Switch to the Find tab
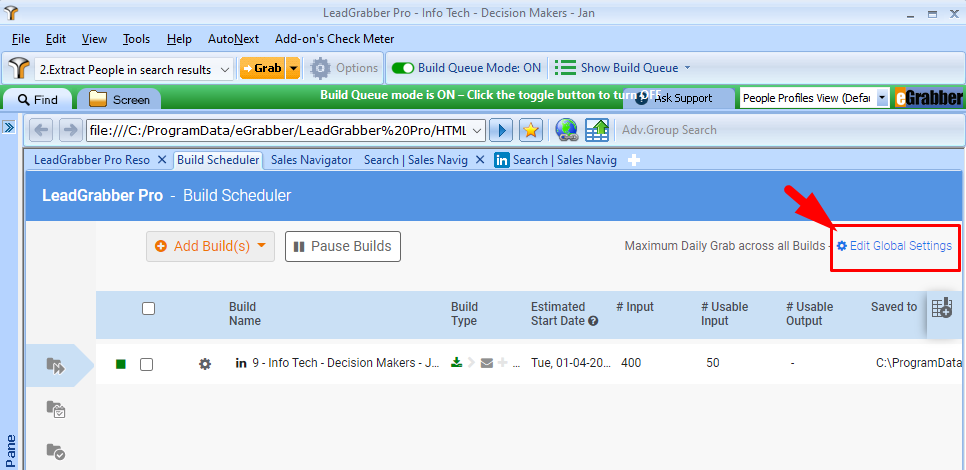The width and height of the screenshot is (966, 470). [38, 99]
